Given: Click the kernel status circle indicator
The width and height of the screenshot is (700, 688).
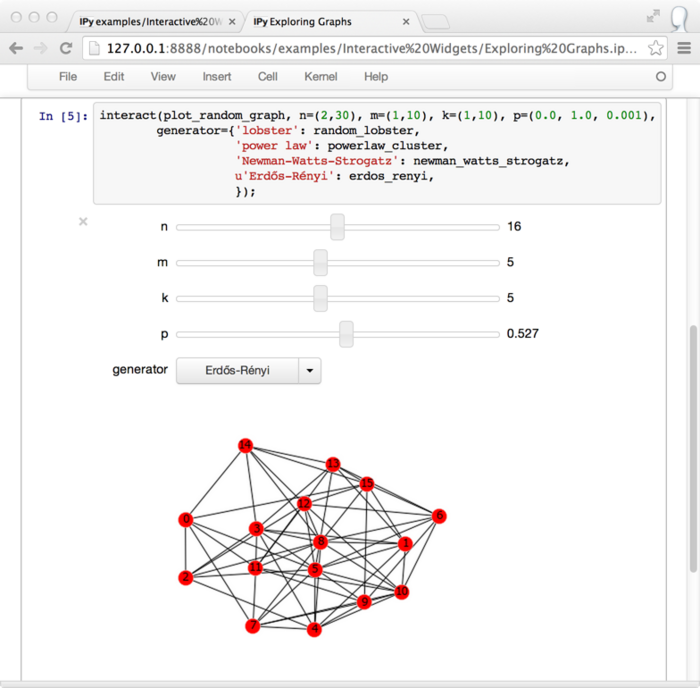Looking at the screenshot, I should tap(660, 77).
